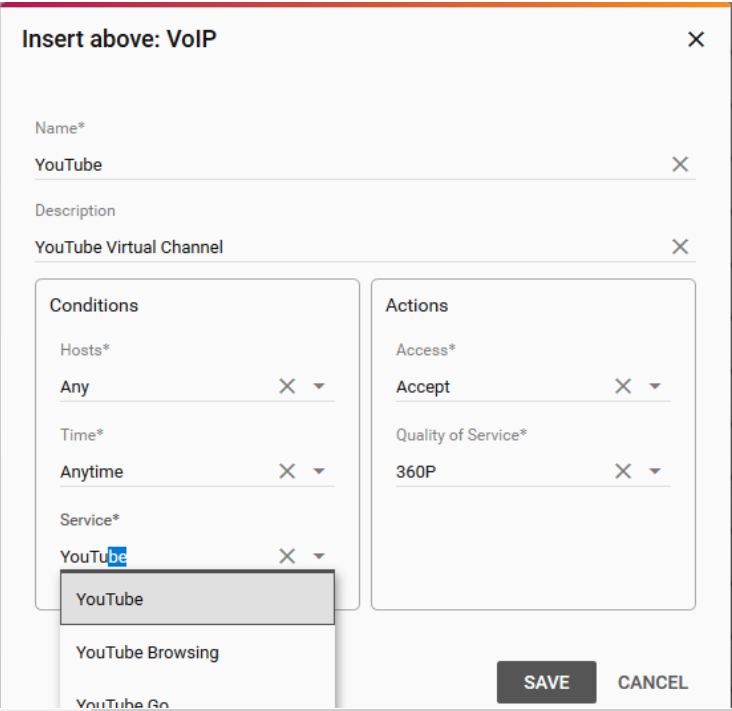This screenshot has width=732, height=711.
Task: Choose YouTube Browsing from the list
Action: pyautogui.click(x=197, y=652)
